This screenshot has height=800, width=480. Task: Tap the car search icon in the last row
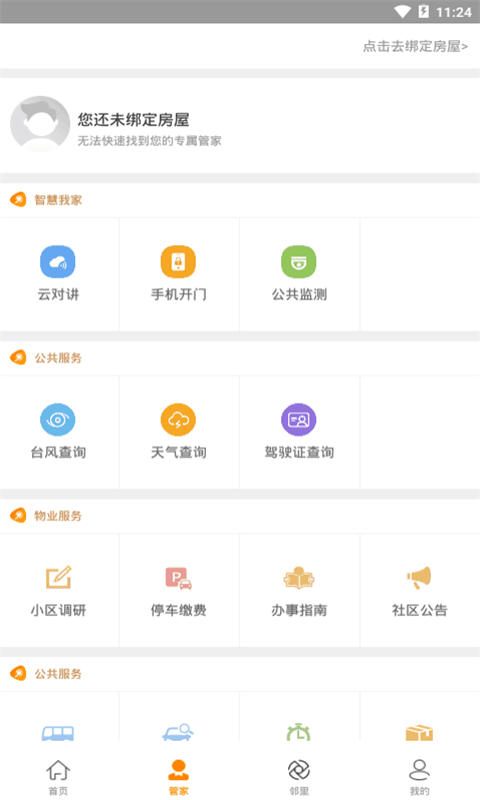point(178,732)
